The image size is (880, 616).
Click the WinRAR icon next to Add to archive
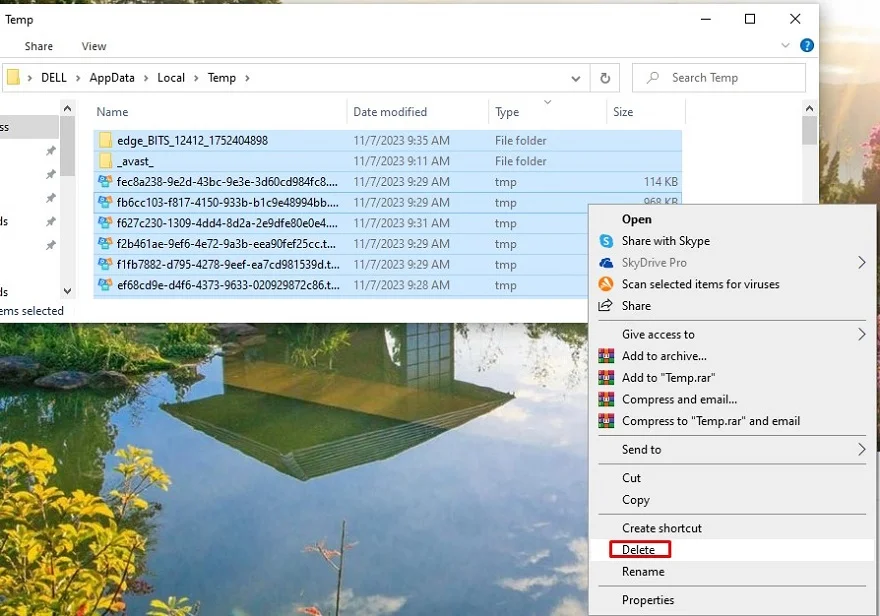click(x=605, y=356)
